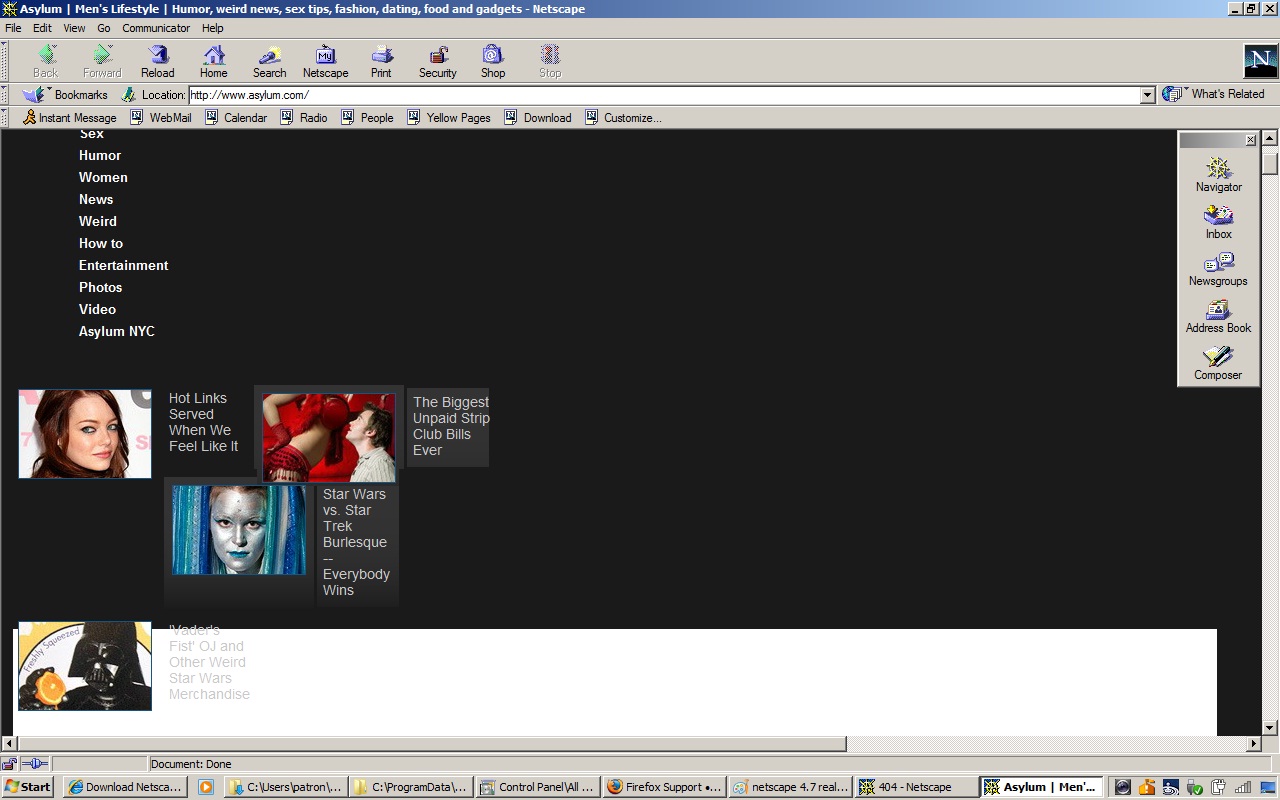Open the Search toolbar button
The image size is (1280, 800).
pyautogui.click(x=269, y=61)
